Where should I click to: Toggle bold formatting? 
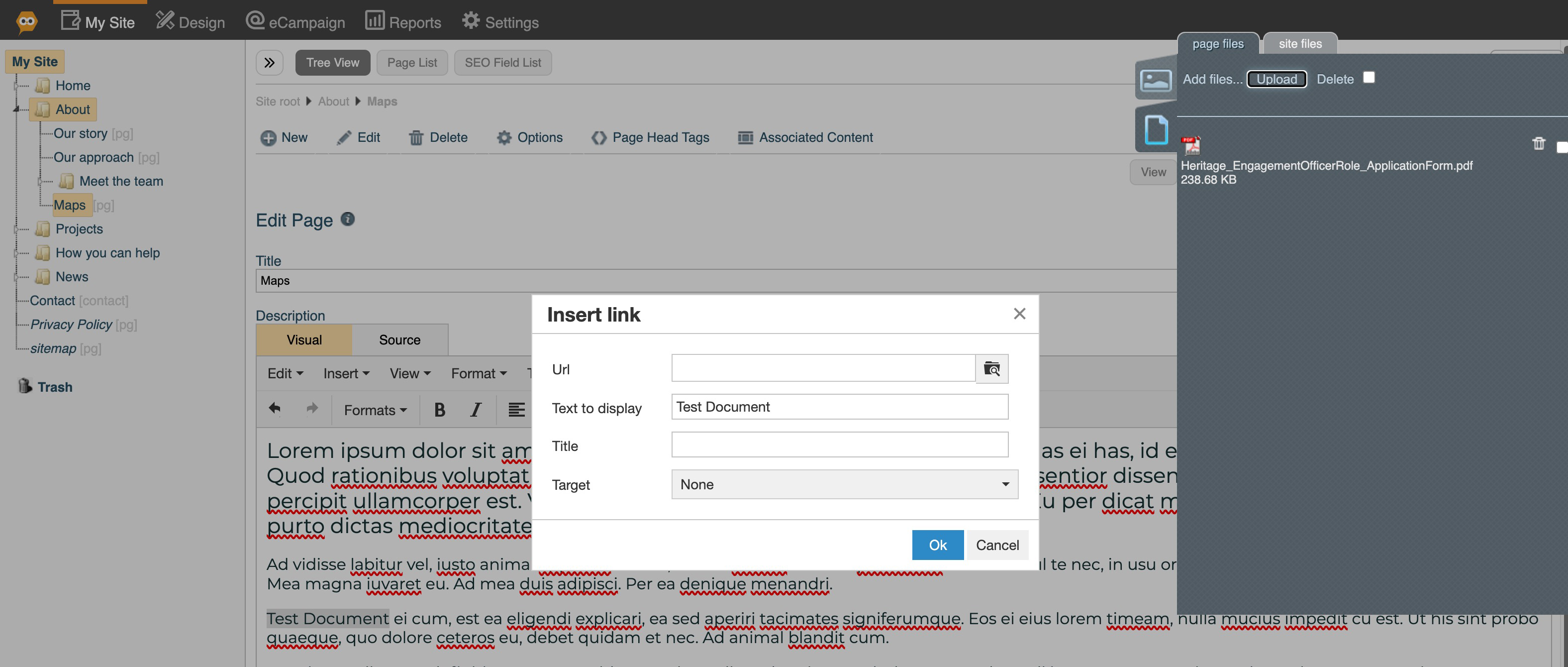pyautogui.click(x=439, y=410)
